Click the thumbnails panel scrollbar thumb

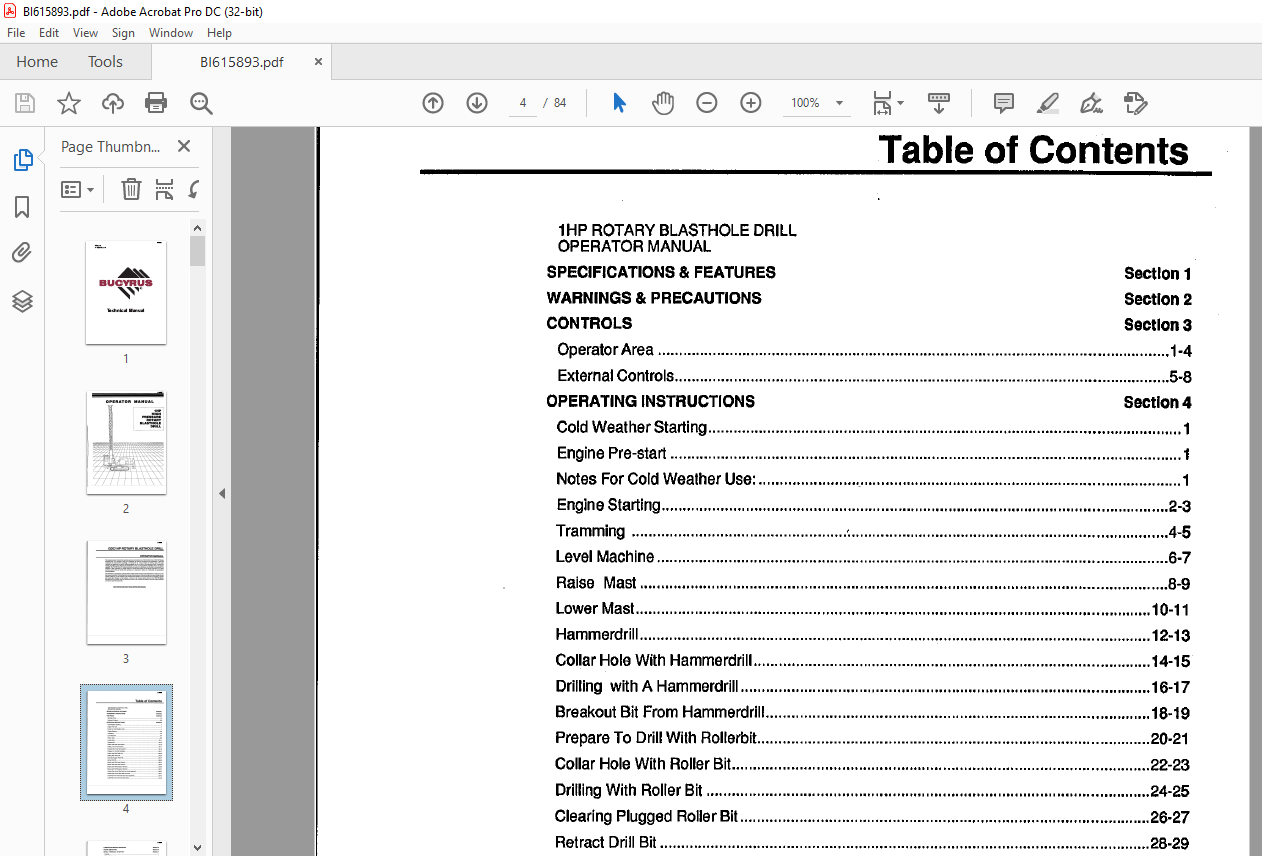pos(197,251)
